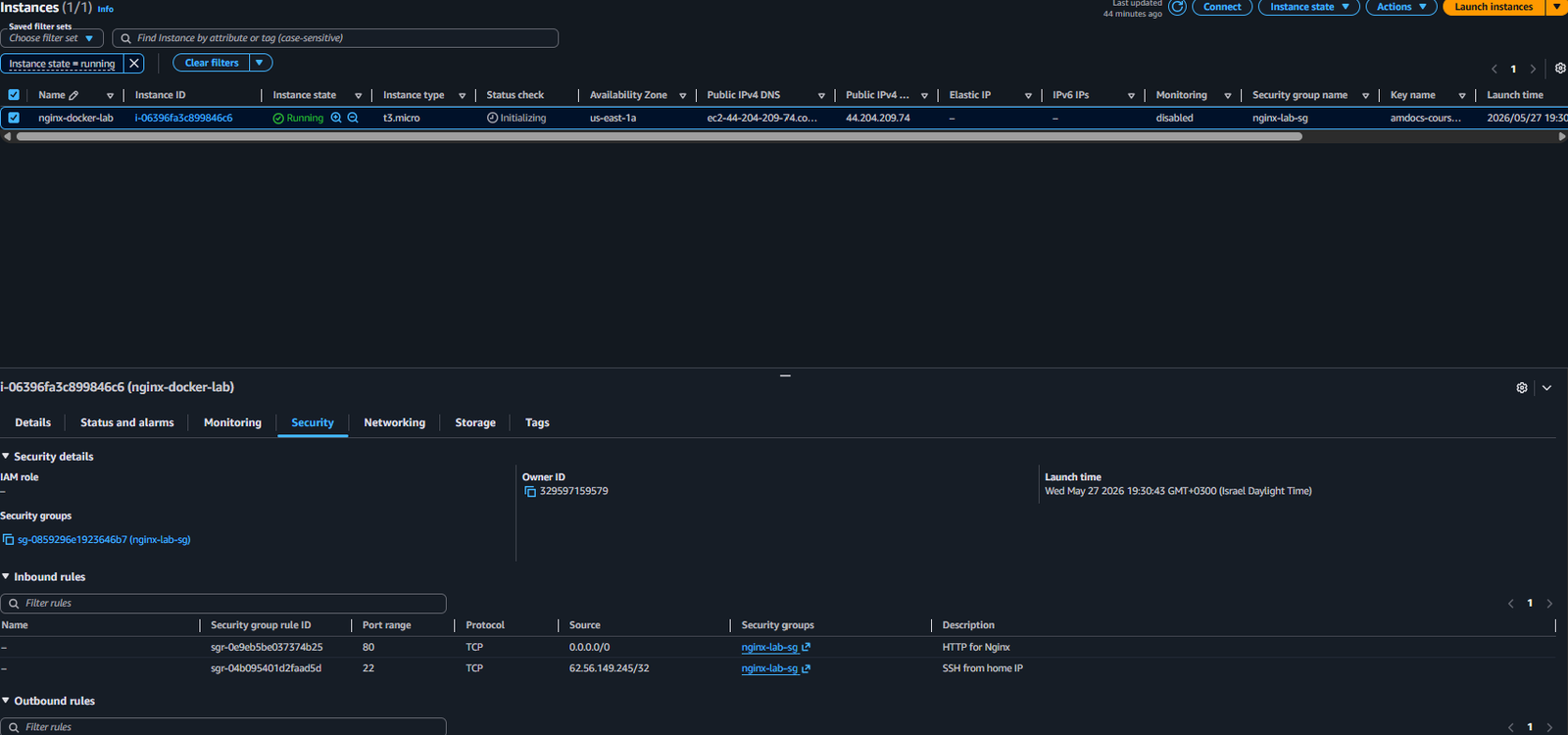Image resolution: width=1568 pixels, height=735 pixels.
Task: Open table preferences gear above instances table
Action: point(1560,69)
